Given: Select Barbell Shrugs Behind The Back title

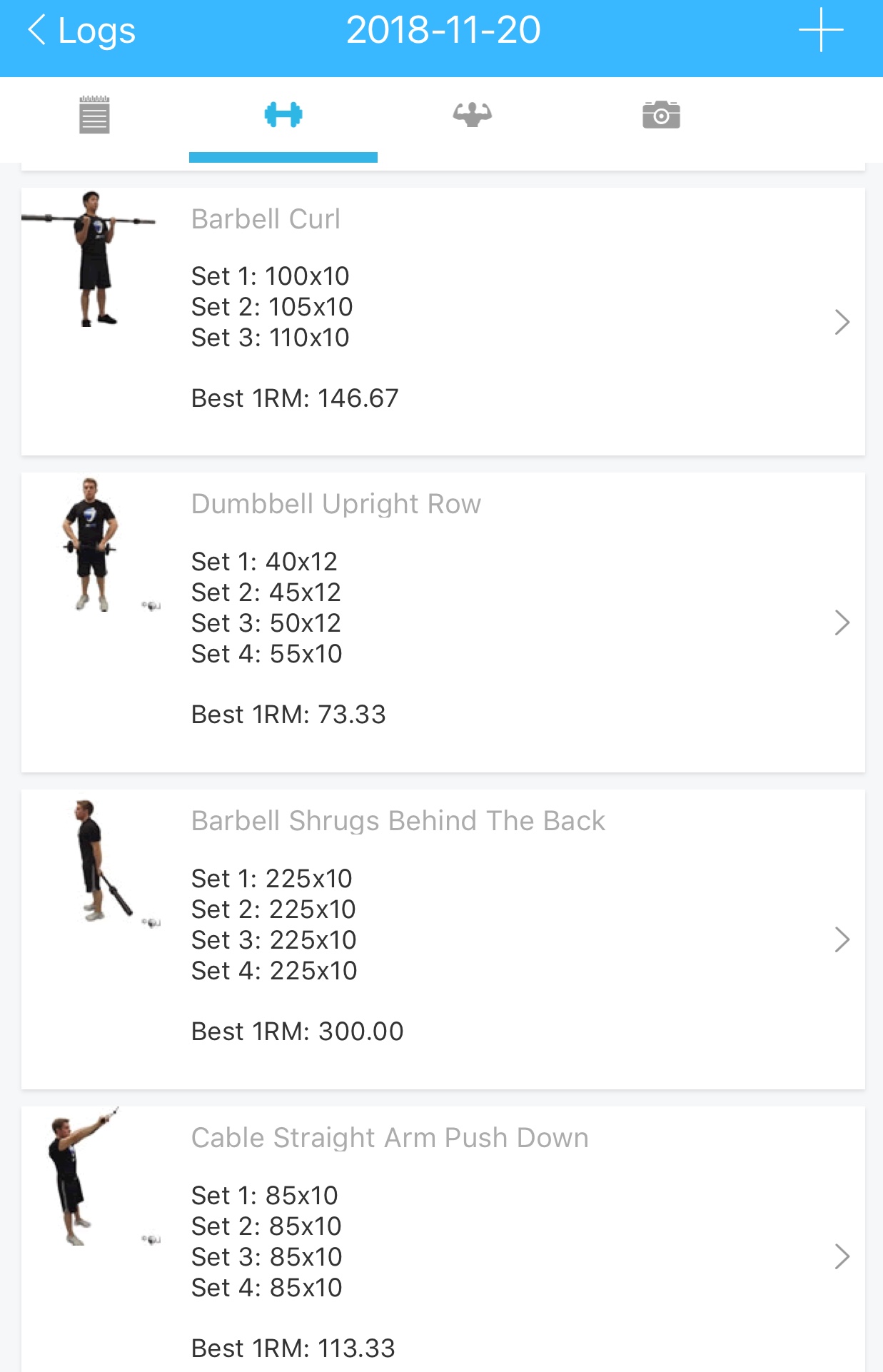Looking at the screenshot, I should [398, 821].
